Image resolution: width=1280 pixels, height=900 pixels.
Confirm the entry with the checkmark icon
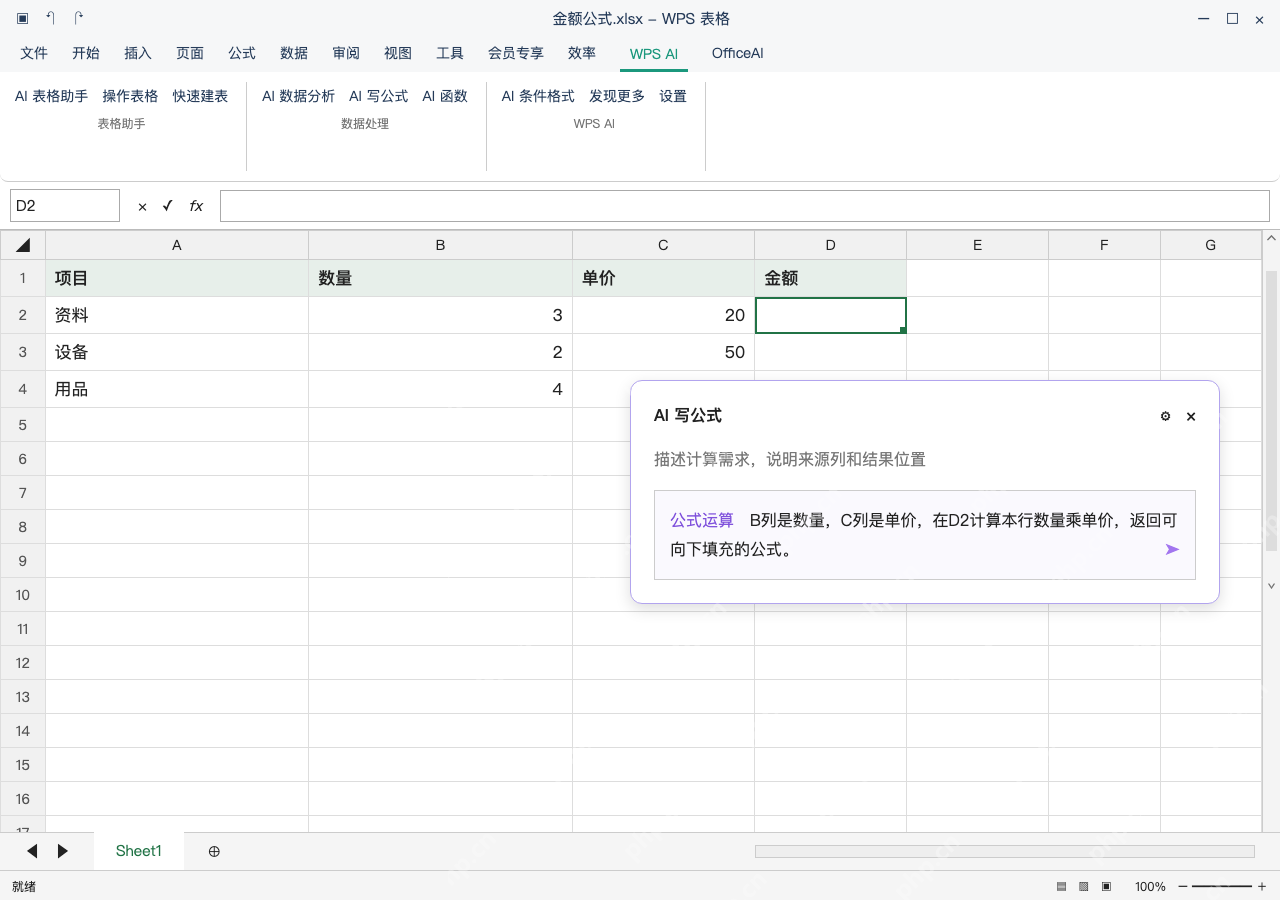point(167,206)
